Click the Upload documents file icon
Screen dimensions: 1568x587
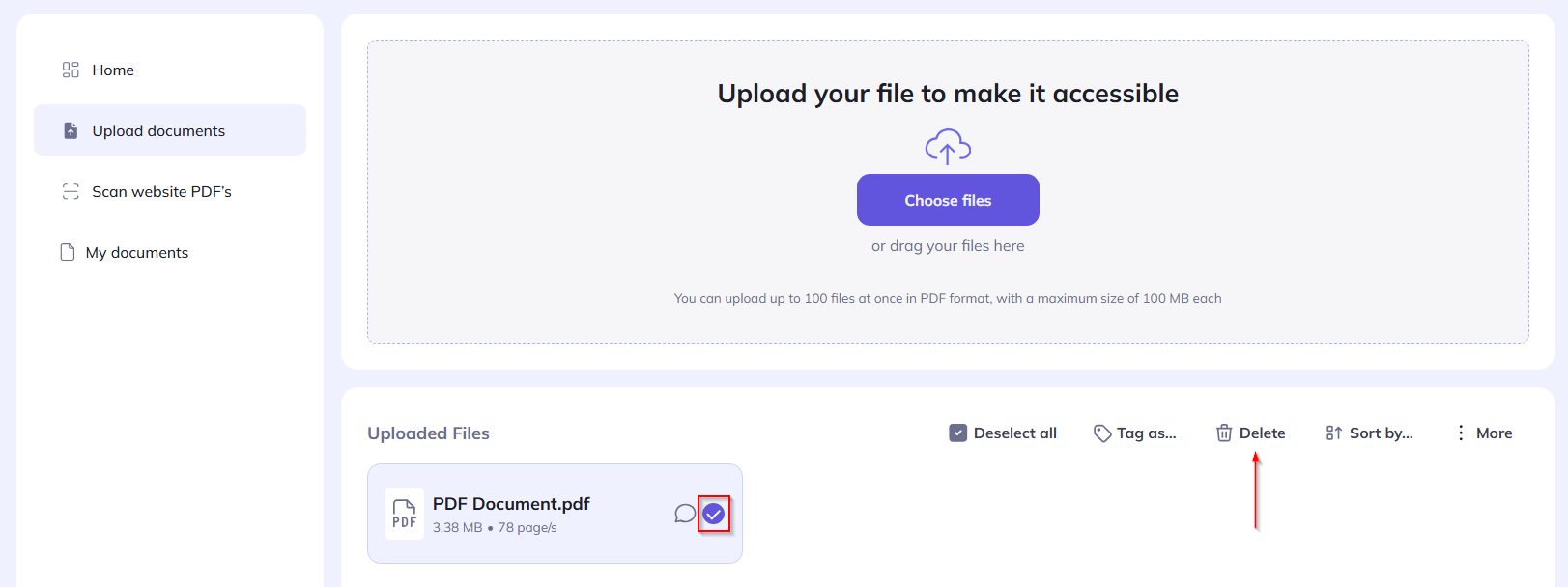71,130
